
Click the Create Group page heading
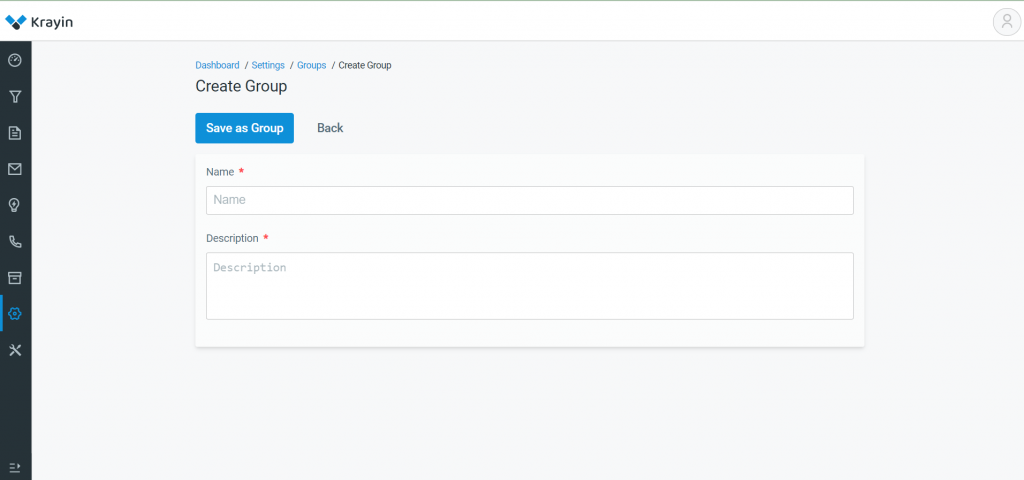tap(241, 86)
